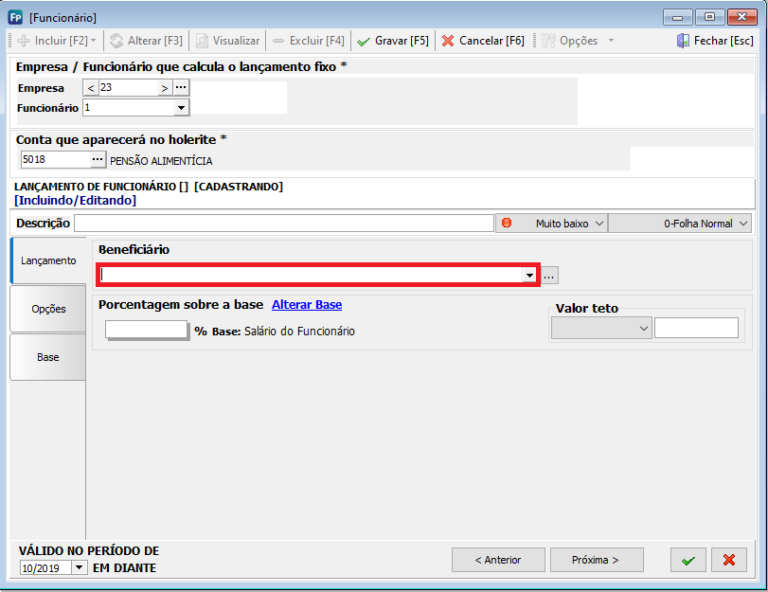
Task: Click the Valor teto value field
Action: click(696, 328)
